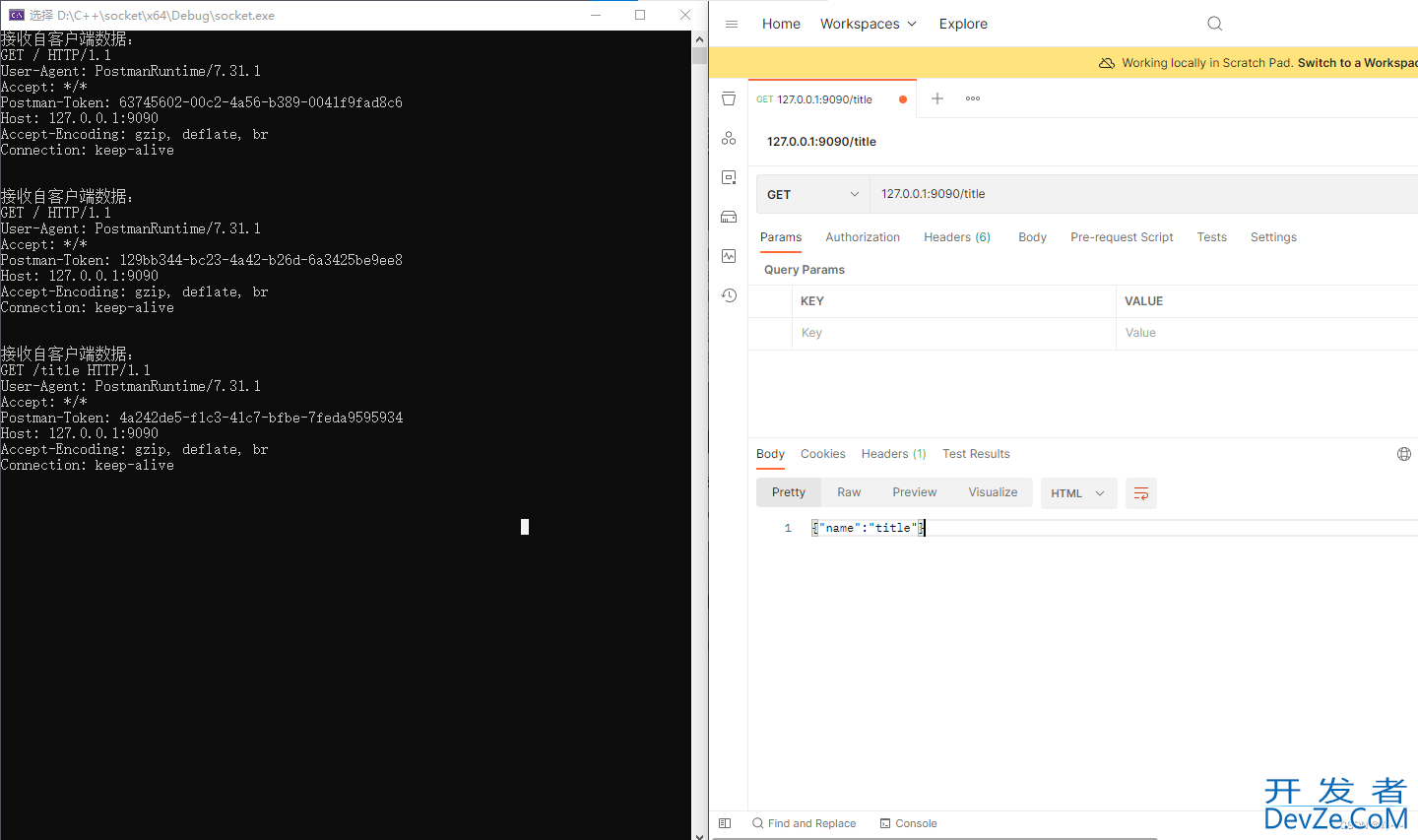Open the request Body tab
The image size is (1418, 840).
[x=1032, y=237]
